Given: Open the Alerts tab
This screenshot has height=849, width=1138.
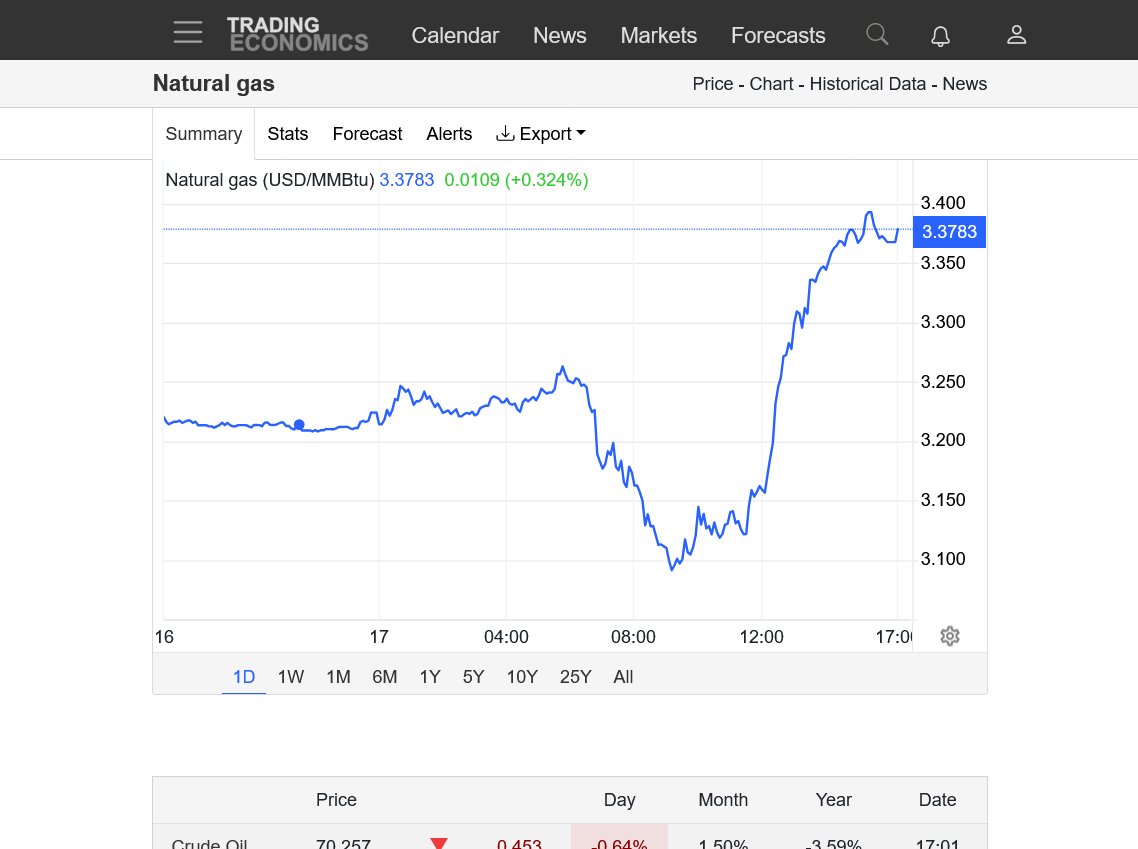Looking at the screenshot, I should click(449, 134).
